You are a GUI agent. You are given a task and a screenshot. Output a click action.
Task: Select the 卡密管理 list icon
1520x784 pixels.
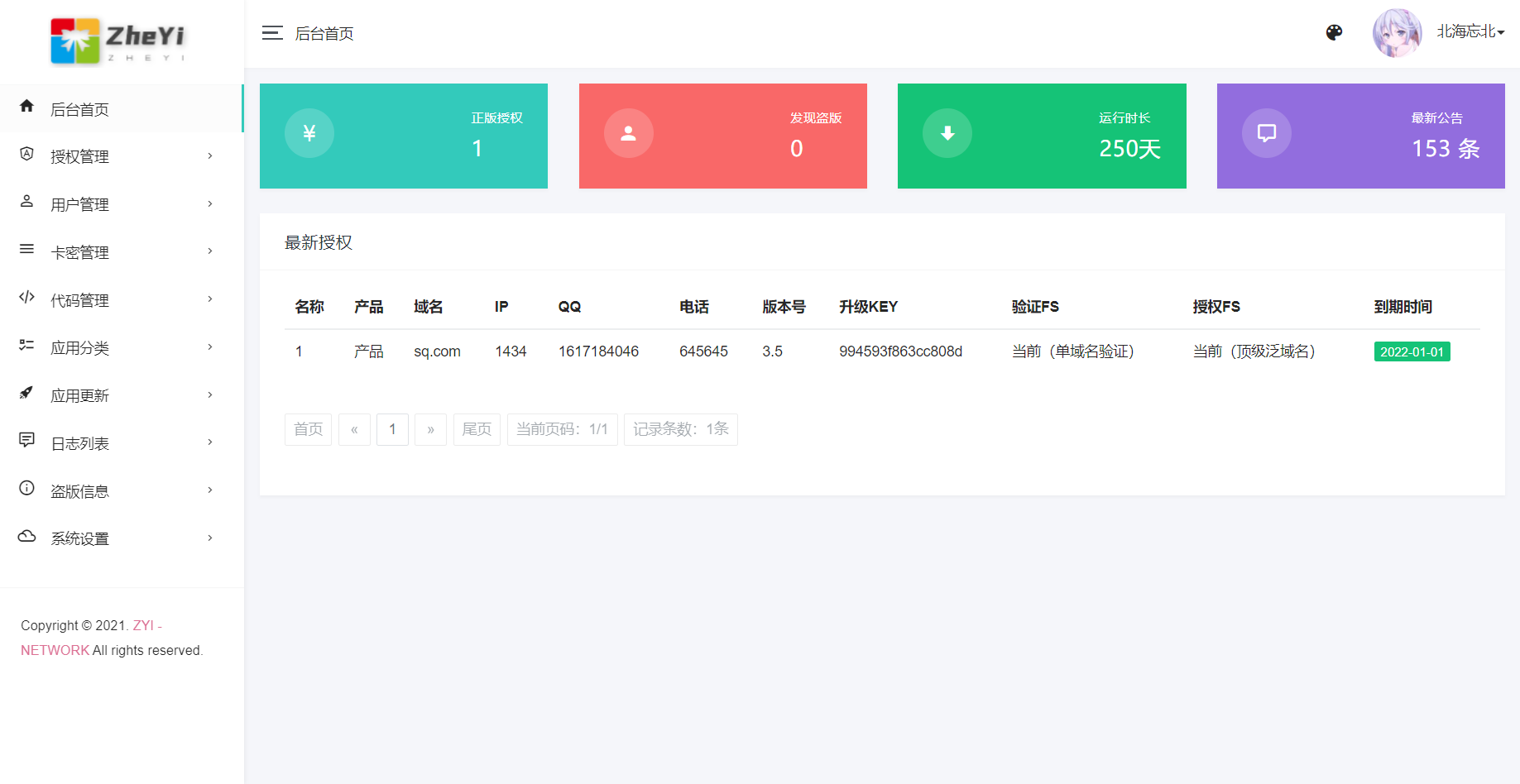click(x=26, y=251)
